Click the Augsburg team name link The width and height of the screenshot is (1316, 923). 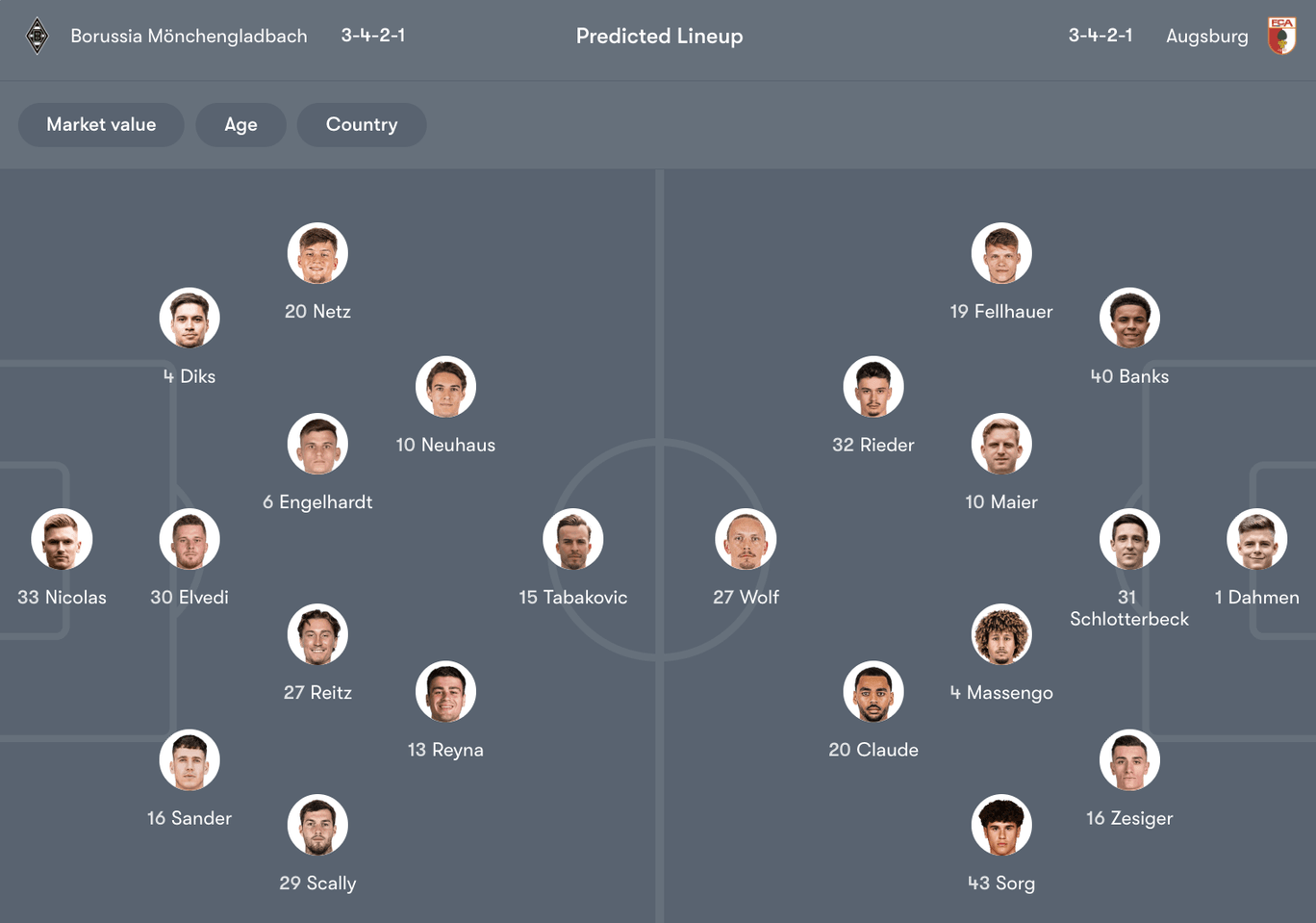tap(1207, 36)
